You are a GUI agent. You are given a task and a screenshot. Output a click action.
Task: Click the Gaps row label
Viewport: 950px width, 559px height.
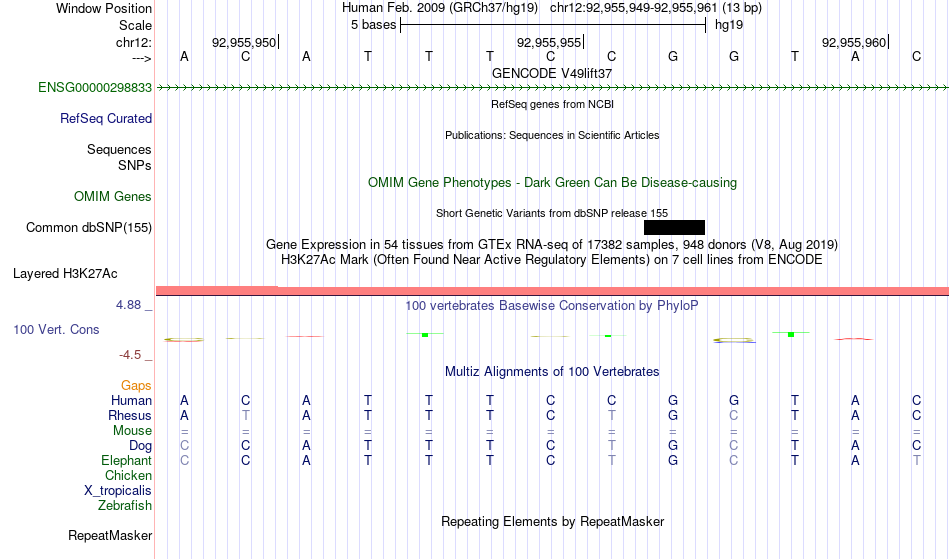click(x=136, y=386)
